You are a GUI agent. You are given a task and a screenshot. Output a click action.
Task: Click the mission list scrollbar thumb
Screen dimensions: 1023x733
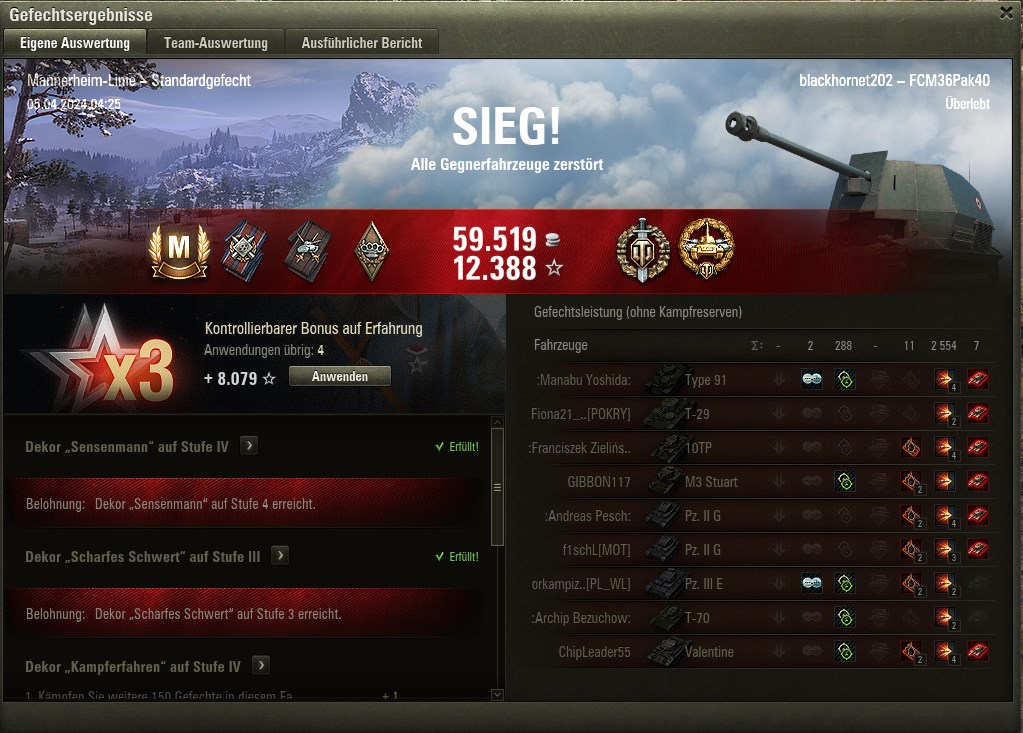coord(497,487)
